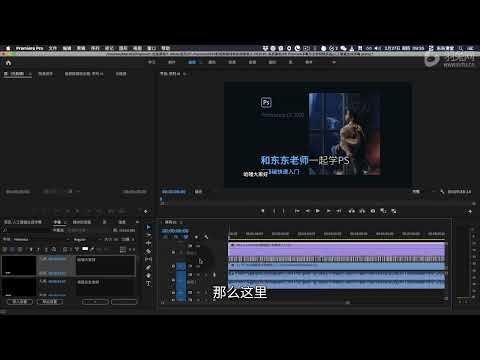Image resolution: width=480 pixels, height=360 pixels.
Task: Switch to the Audio Clip Mixer tab
Action: [84, 74]
